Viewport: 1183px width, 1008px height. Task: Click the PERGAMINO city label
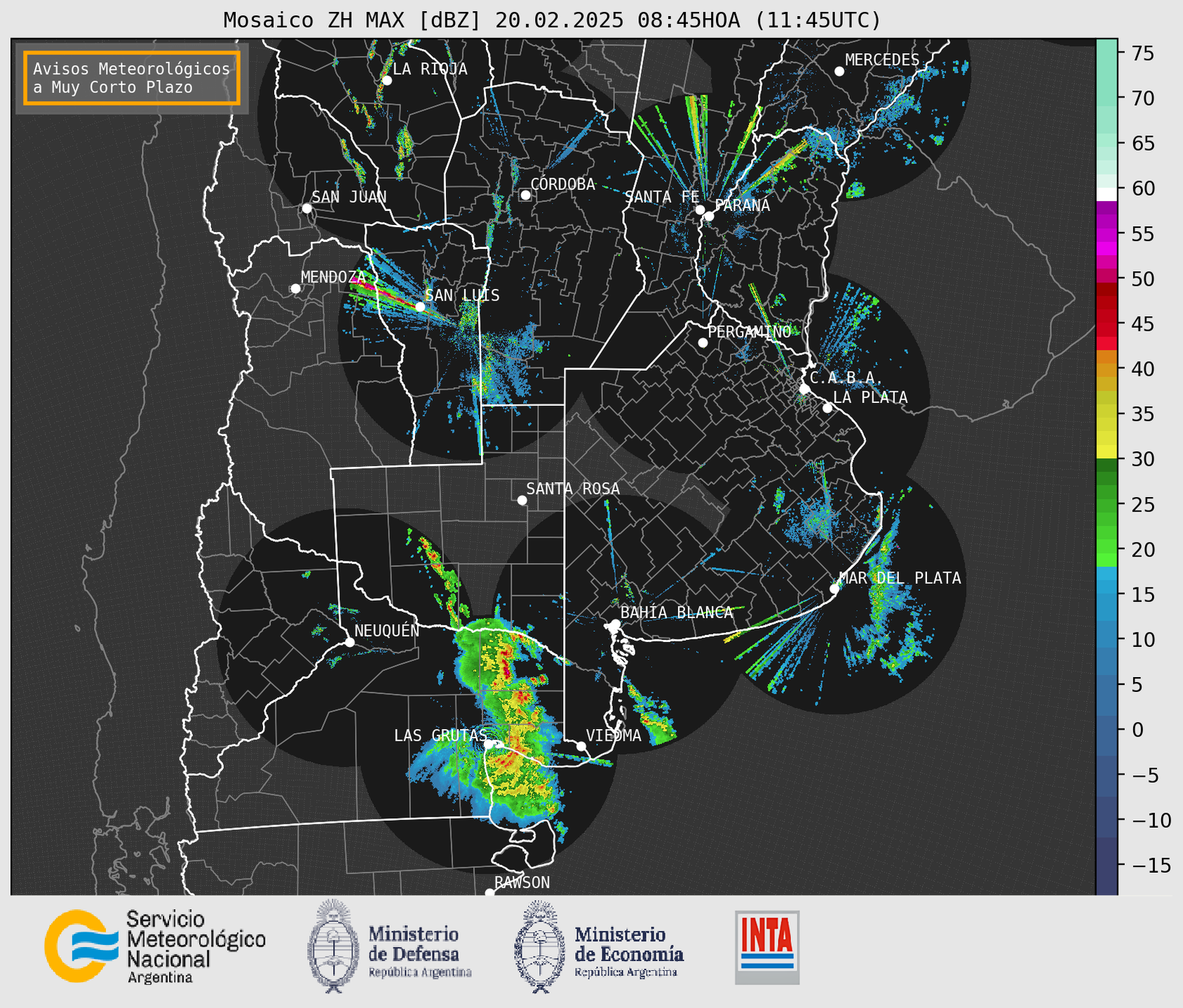[x=750, y=332]
